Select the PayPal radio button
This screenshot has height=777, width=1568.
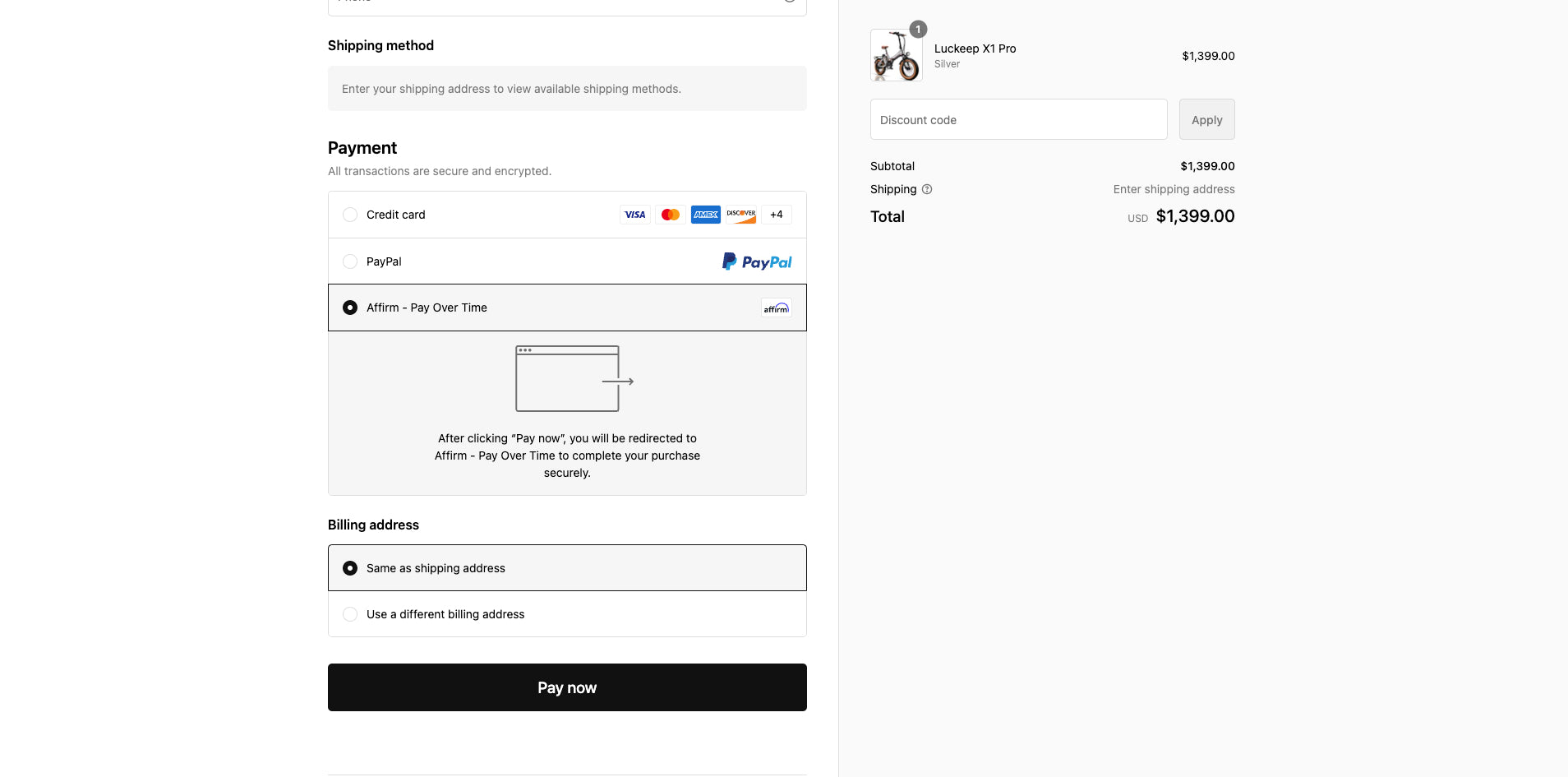350,261
